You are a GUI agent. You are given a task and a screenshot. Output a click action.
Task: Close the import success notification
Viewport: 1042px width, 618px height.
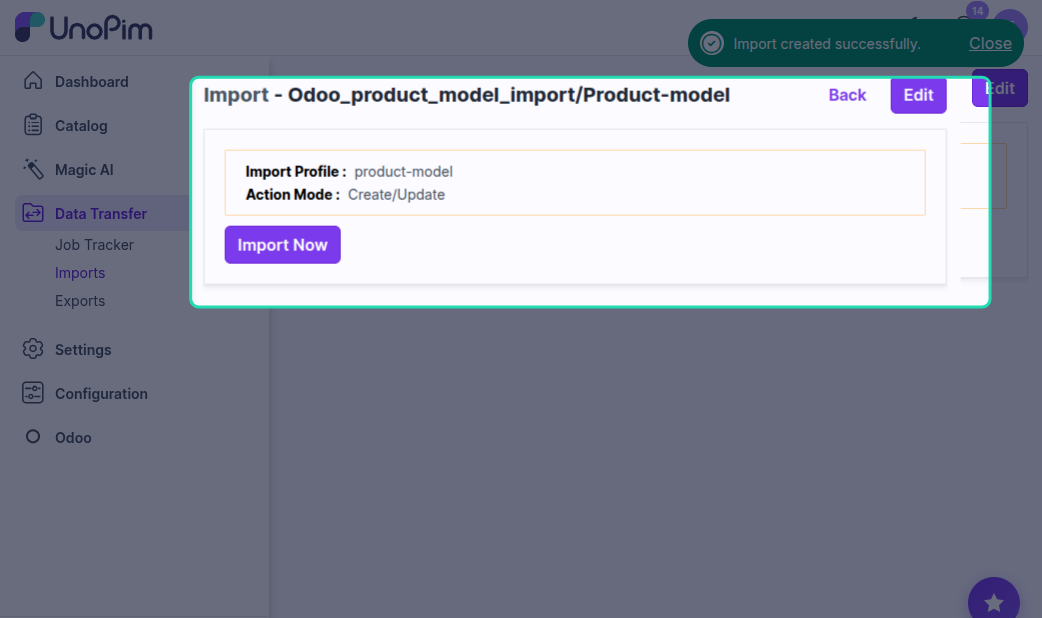point(990,43)
